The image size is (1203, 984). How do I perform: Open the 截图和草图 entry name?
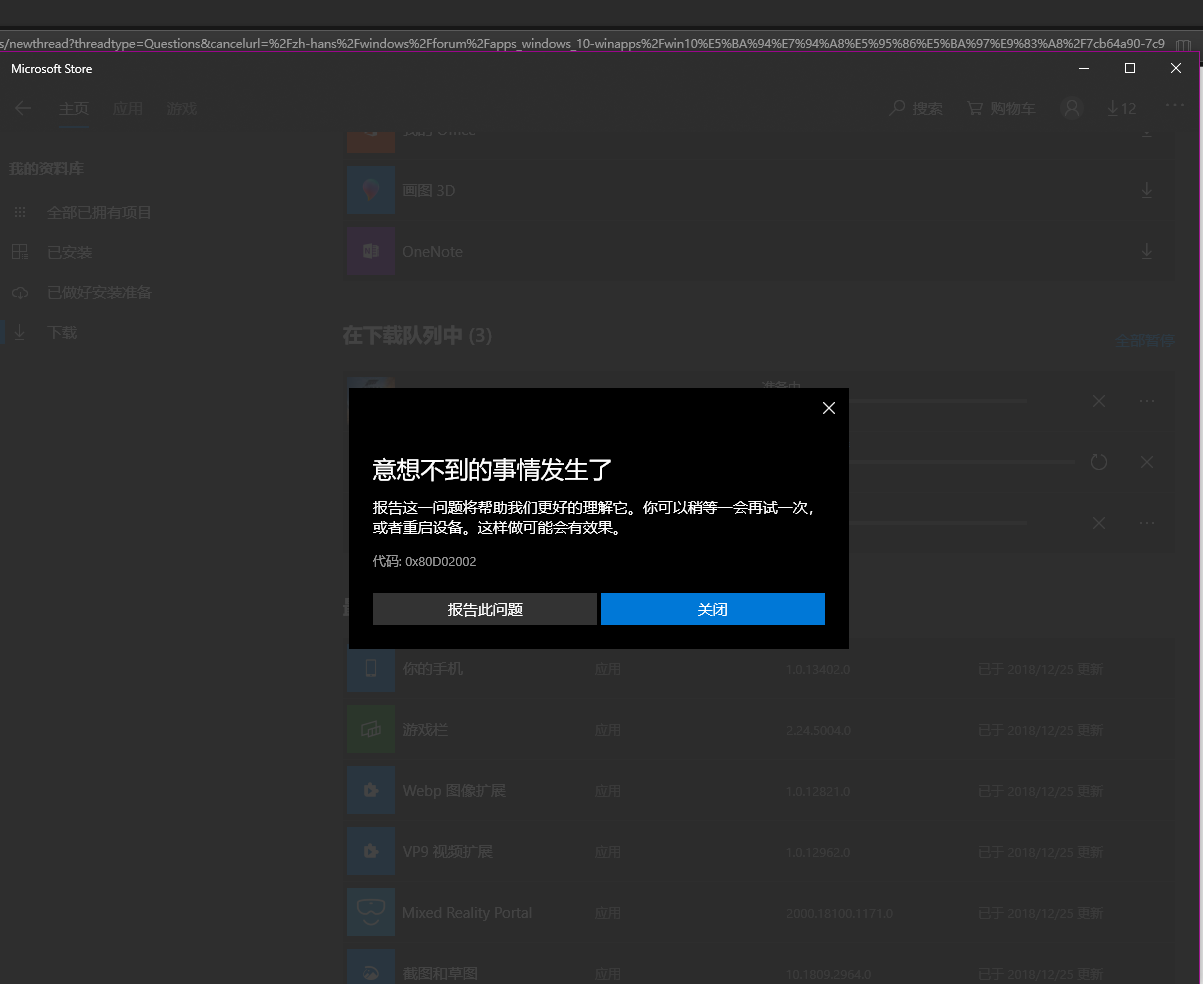tap(440, 974)
